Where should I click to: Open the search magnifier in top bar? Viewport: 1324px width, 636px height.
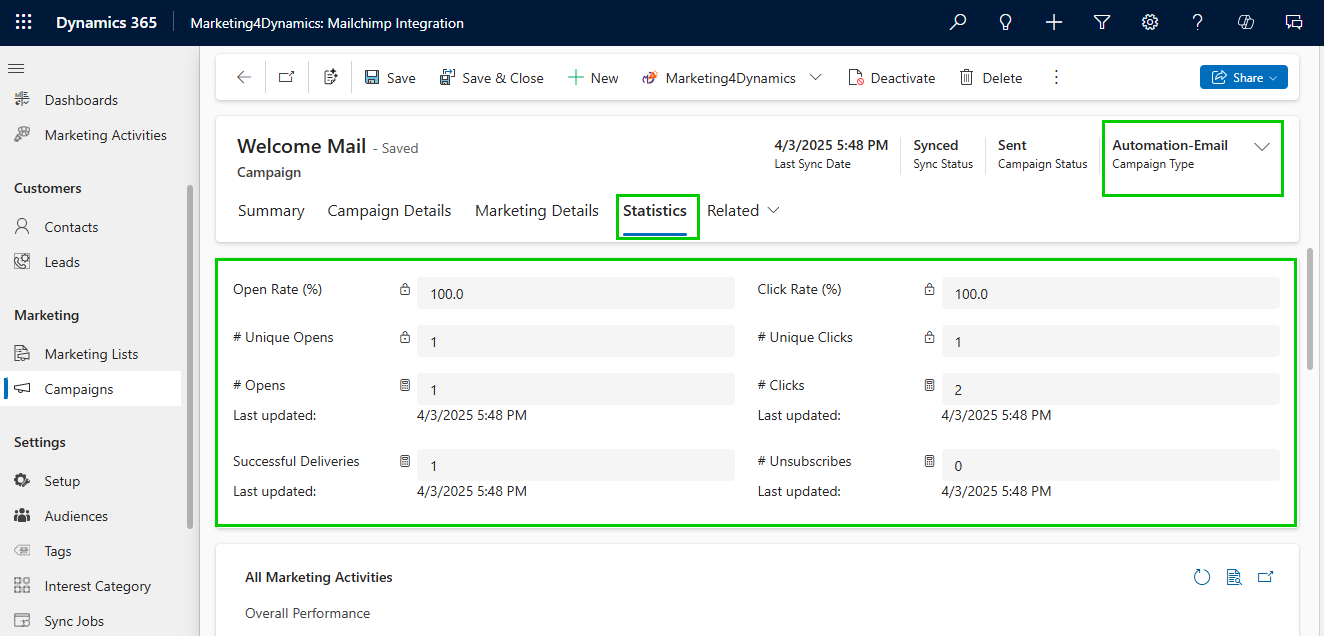(958, 22)
